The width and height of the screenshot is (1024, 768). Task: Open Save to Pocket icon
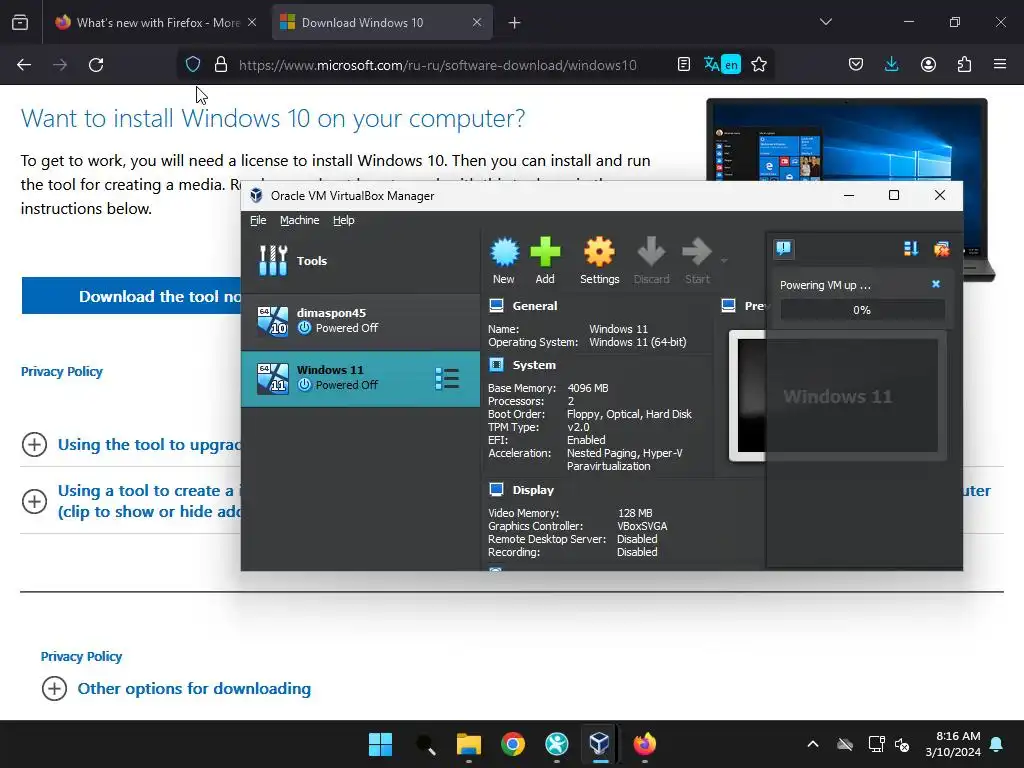856,65
